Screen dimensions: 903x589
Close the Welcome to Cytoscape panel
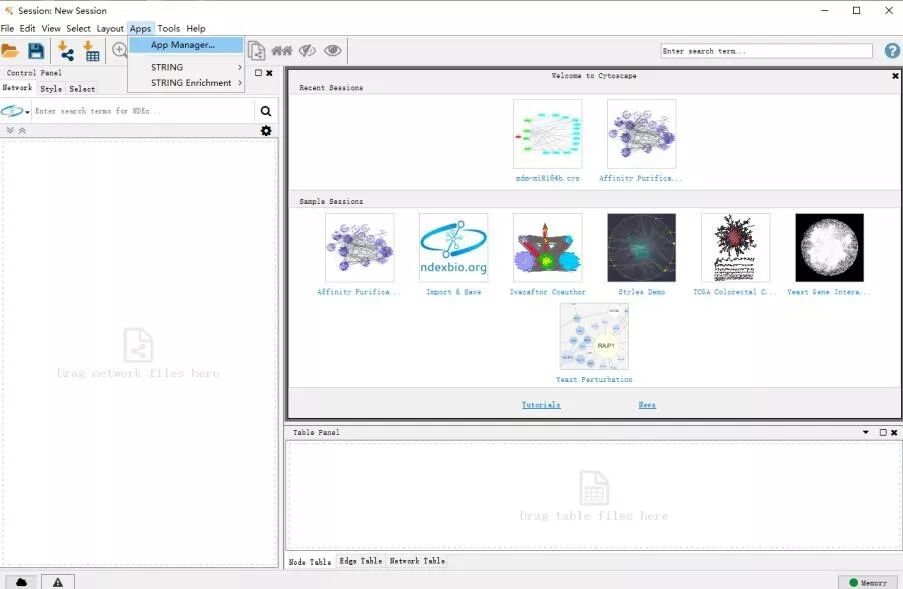(896, 76)
